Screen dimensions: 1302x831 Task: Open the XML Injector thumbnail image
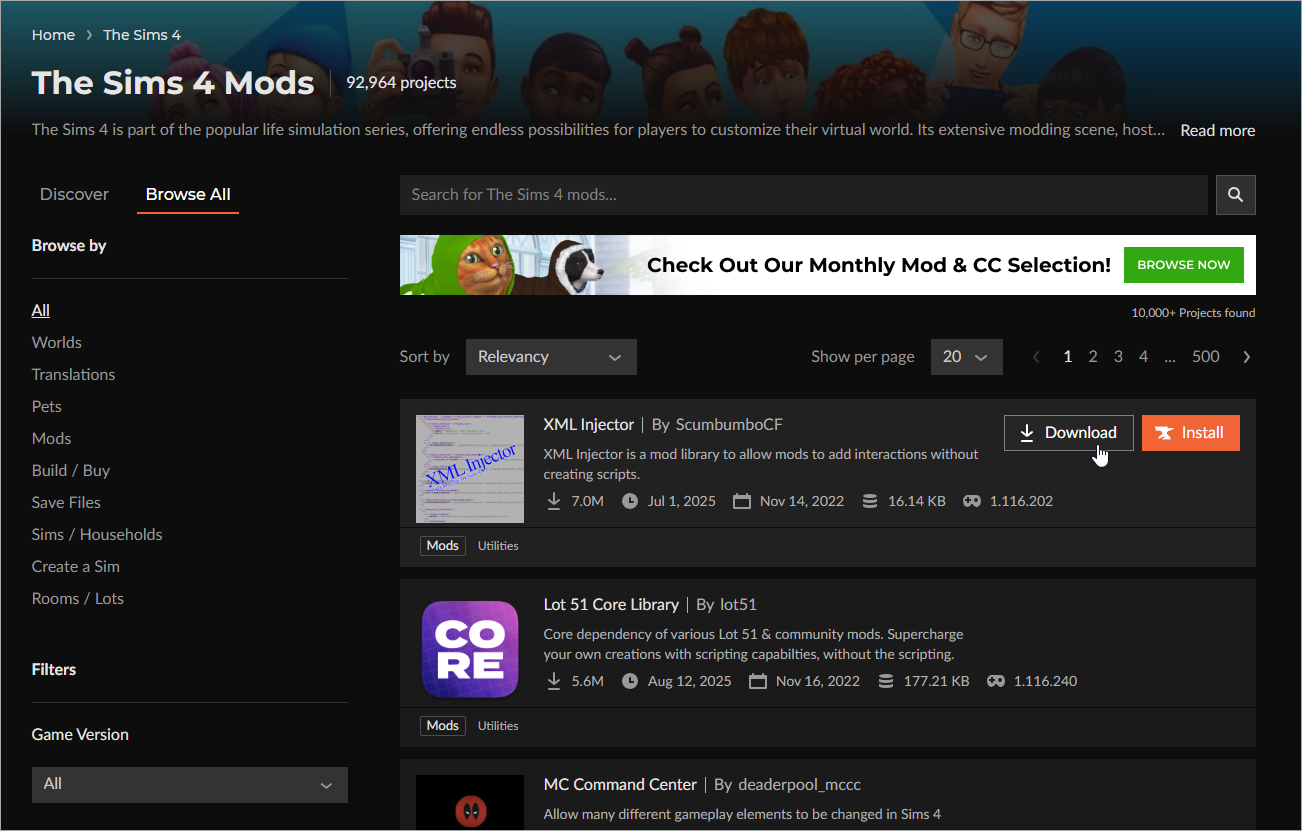(x=470, y=469)
